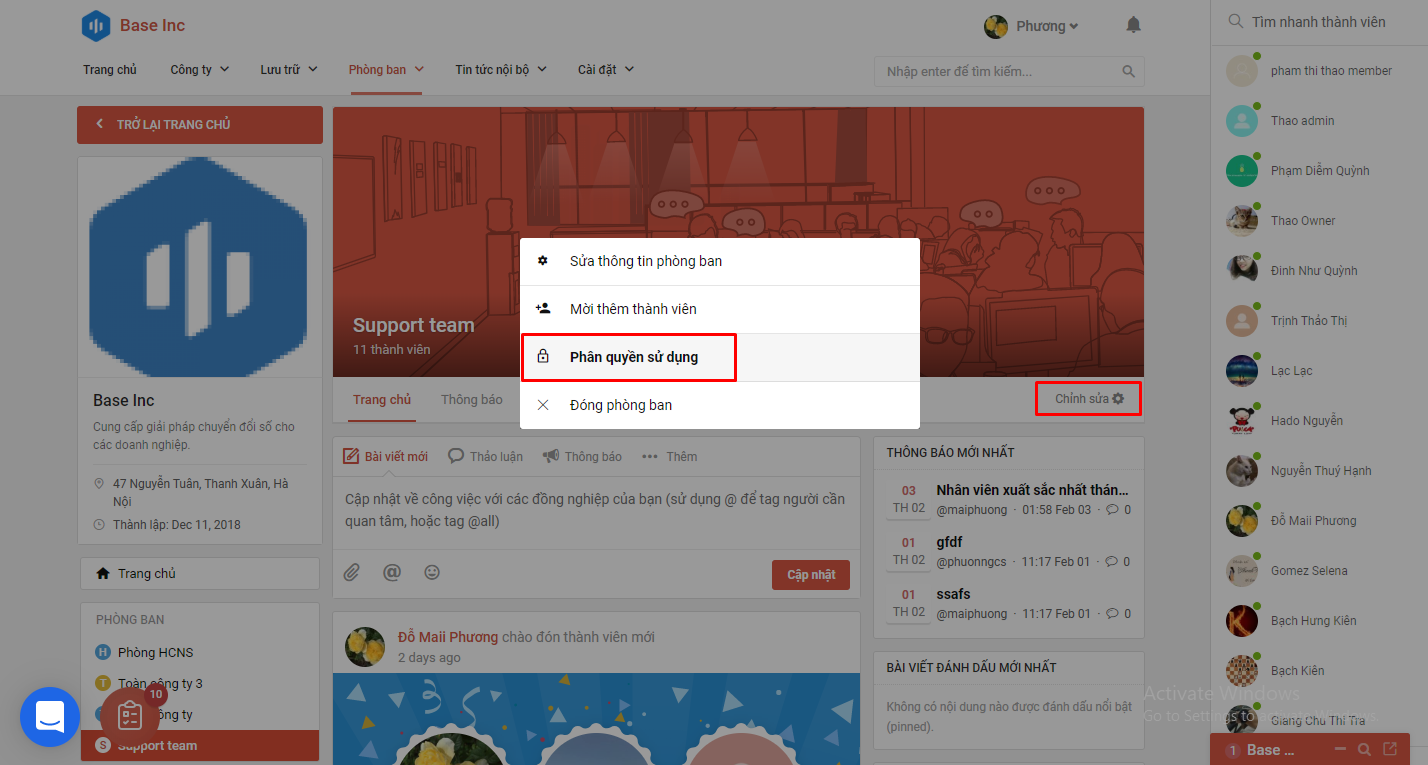Open Phòng HCNS department
This screenshot has width=1428, height=765.
coord(156,653)
